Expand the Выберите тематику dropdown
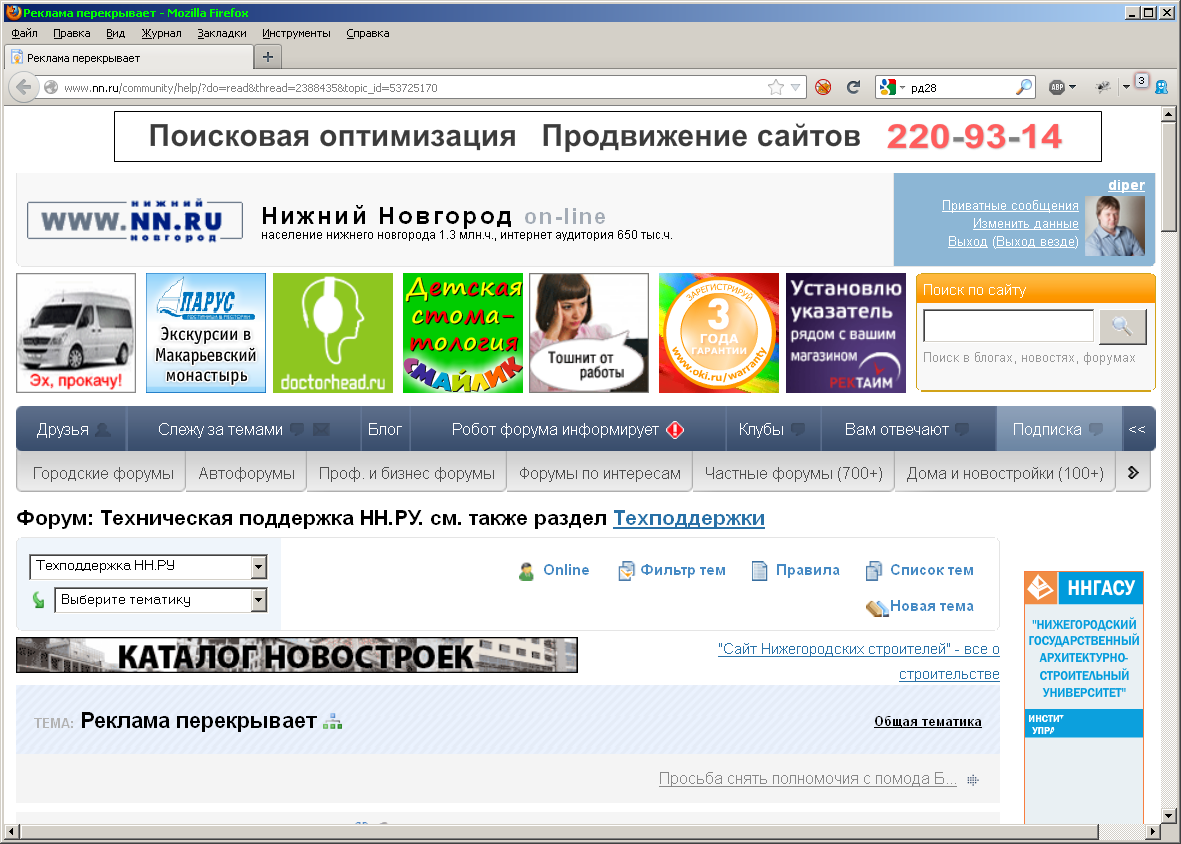Image resolution: width=1181 pixels, height=844 pixels. (259, 600)
